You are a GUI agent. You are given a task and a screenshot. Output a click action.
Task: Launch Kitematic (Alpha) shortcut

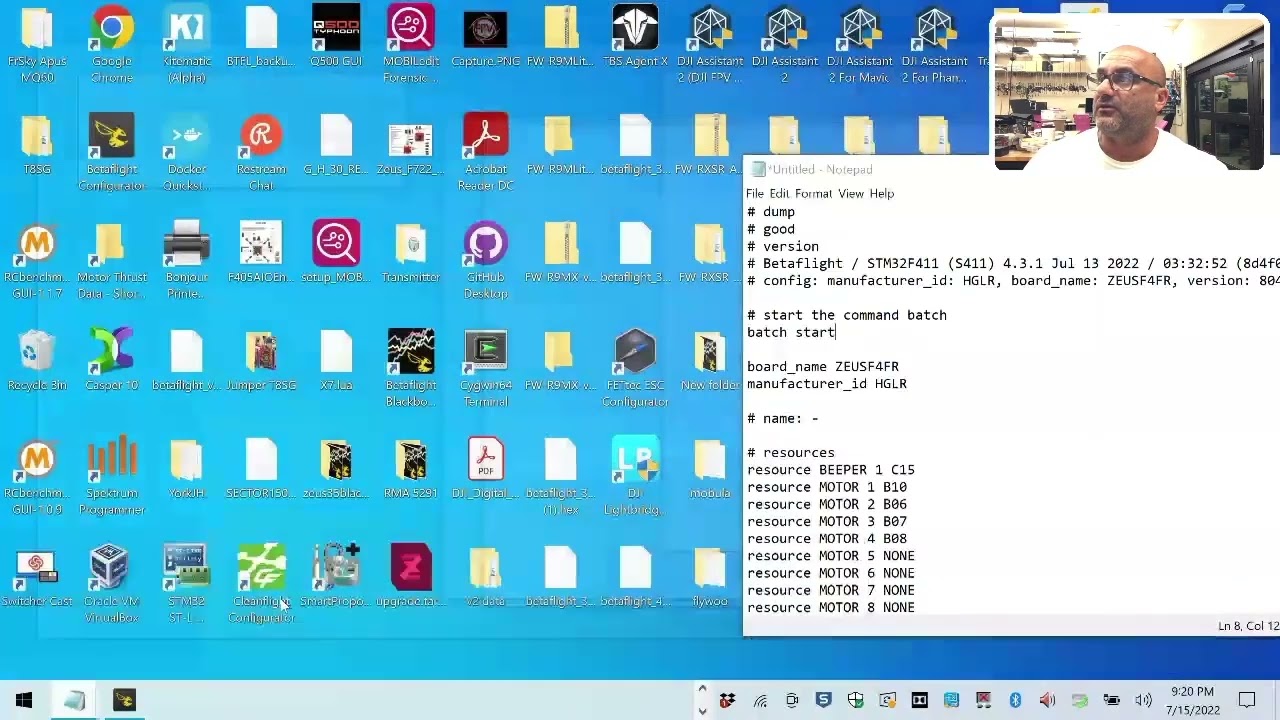coord(187,42)
